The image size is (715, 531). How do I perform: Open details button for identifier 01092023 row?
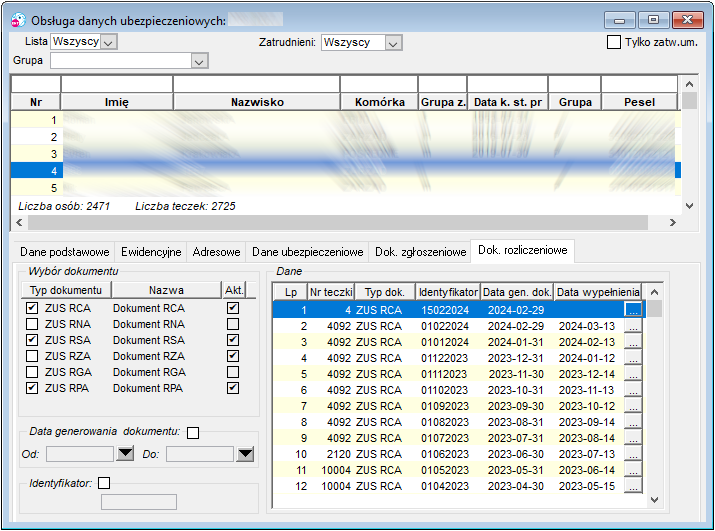[x=633, y=406]
